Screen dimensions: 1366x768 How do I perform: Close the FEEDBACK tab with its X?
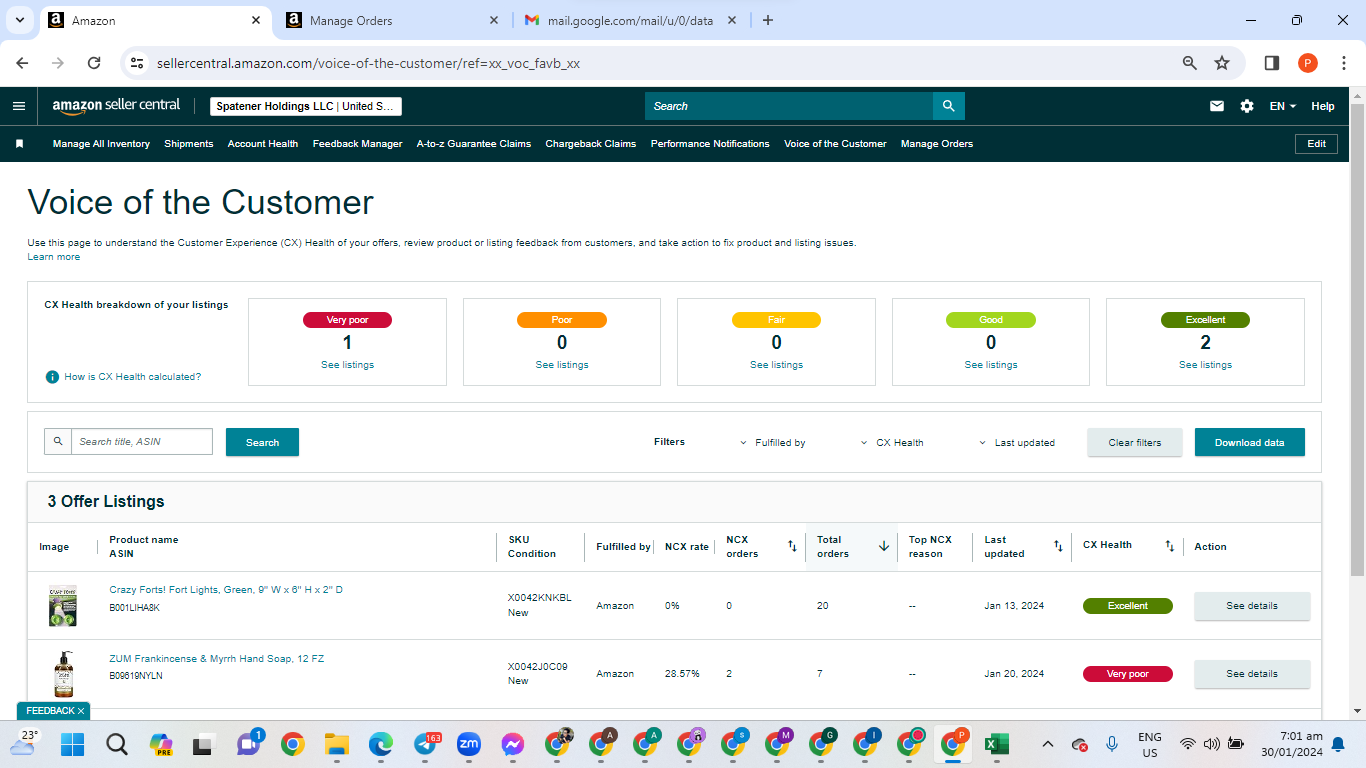coord(81,711)
